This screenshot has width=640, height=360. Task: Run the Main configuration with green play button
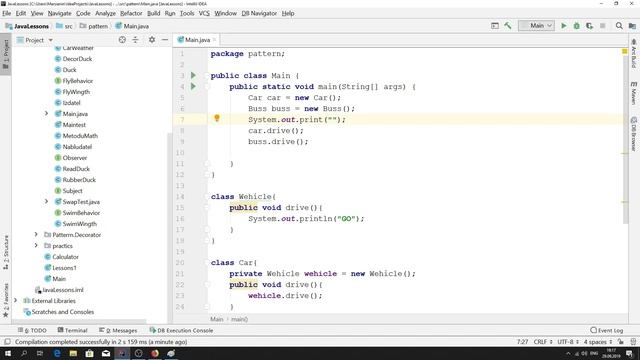click(564, 26)
